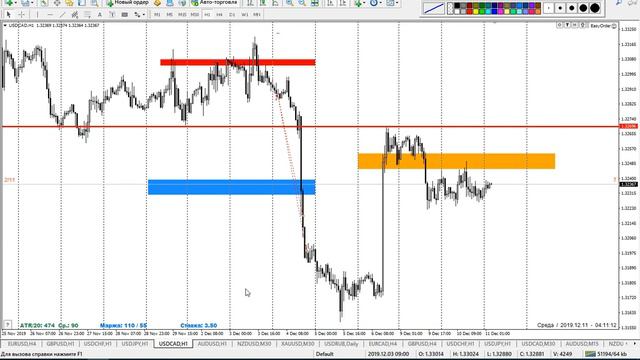
Task: Switch timeframe to MN
Action: tap(257, 15)
